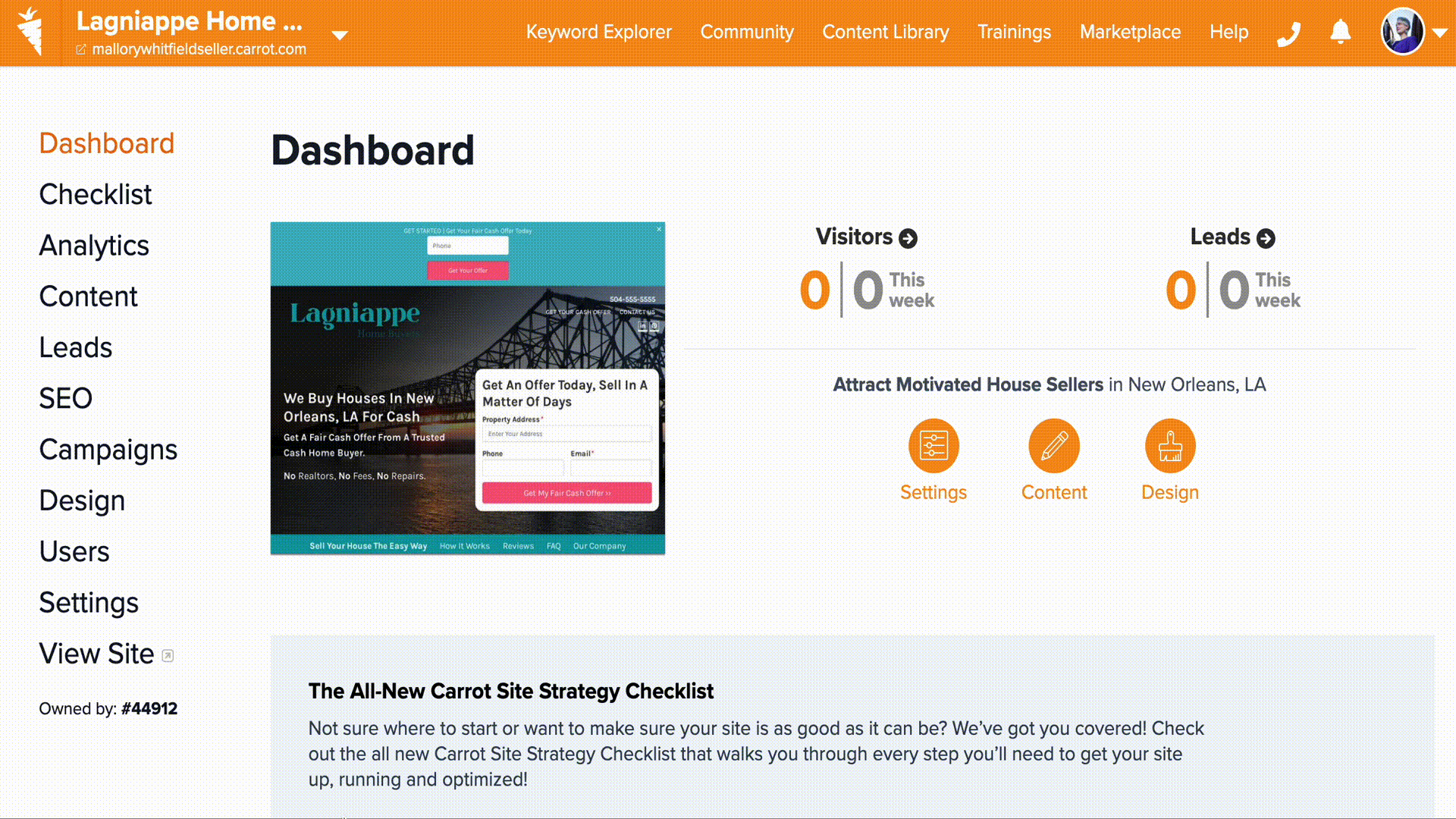Click the Property Address input field
The width and height of the screenshot is (1456, 819).
566,433
